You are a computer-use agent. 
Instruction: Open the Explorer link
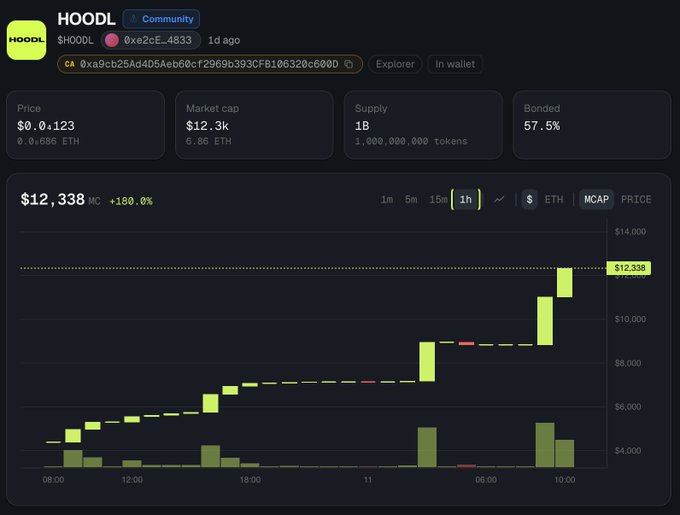coord(395,64)
